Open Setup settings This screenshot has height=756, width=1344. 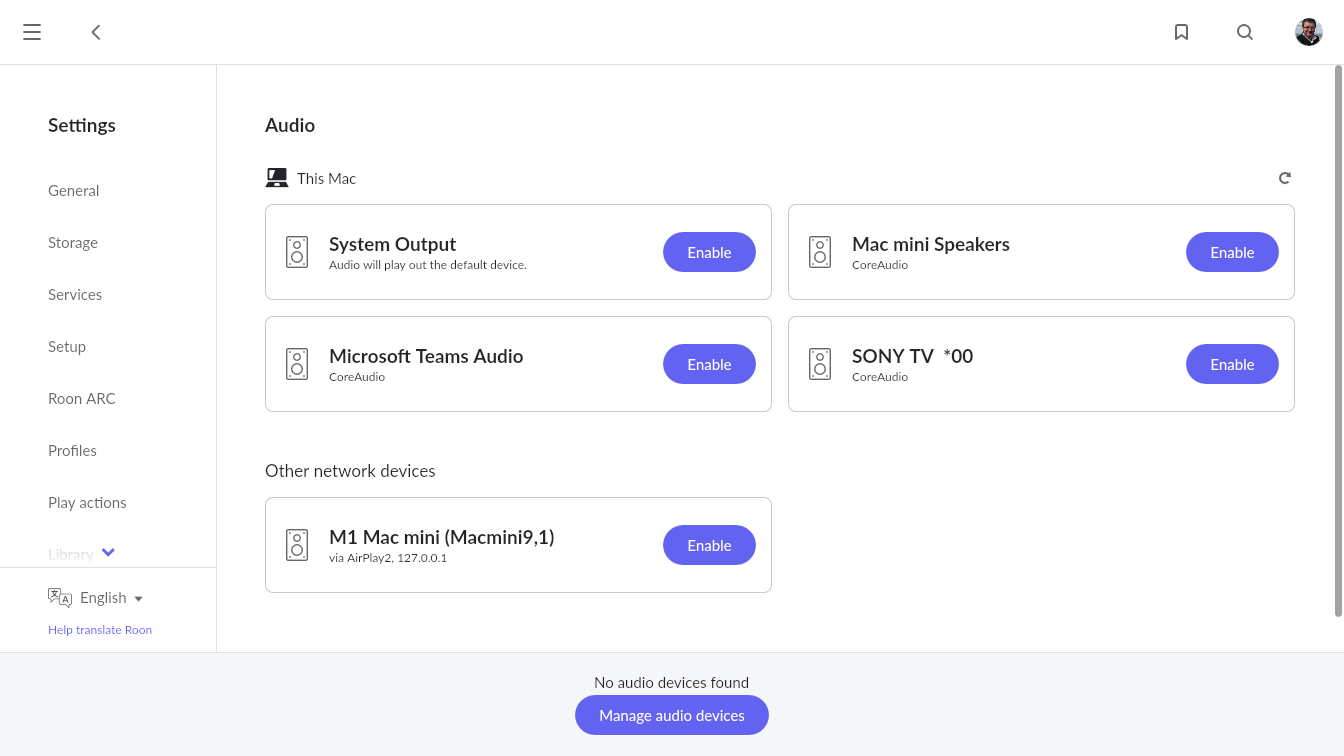[x=67, y=346]
